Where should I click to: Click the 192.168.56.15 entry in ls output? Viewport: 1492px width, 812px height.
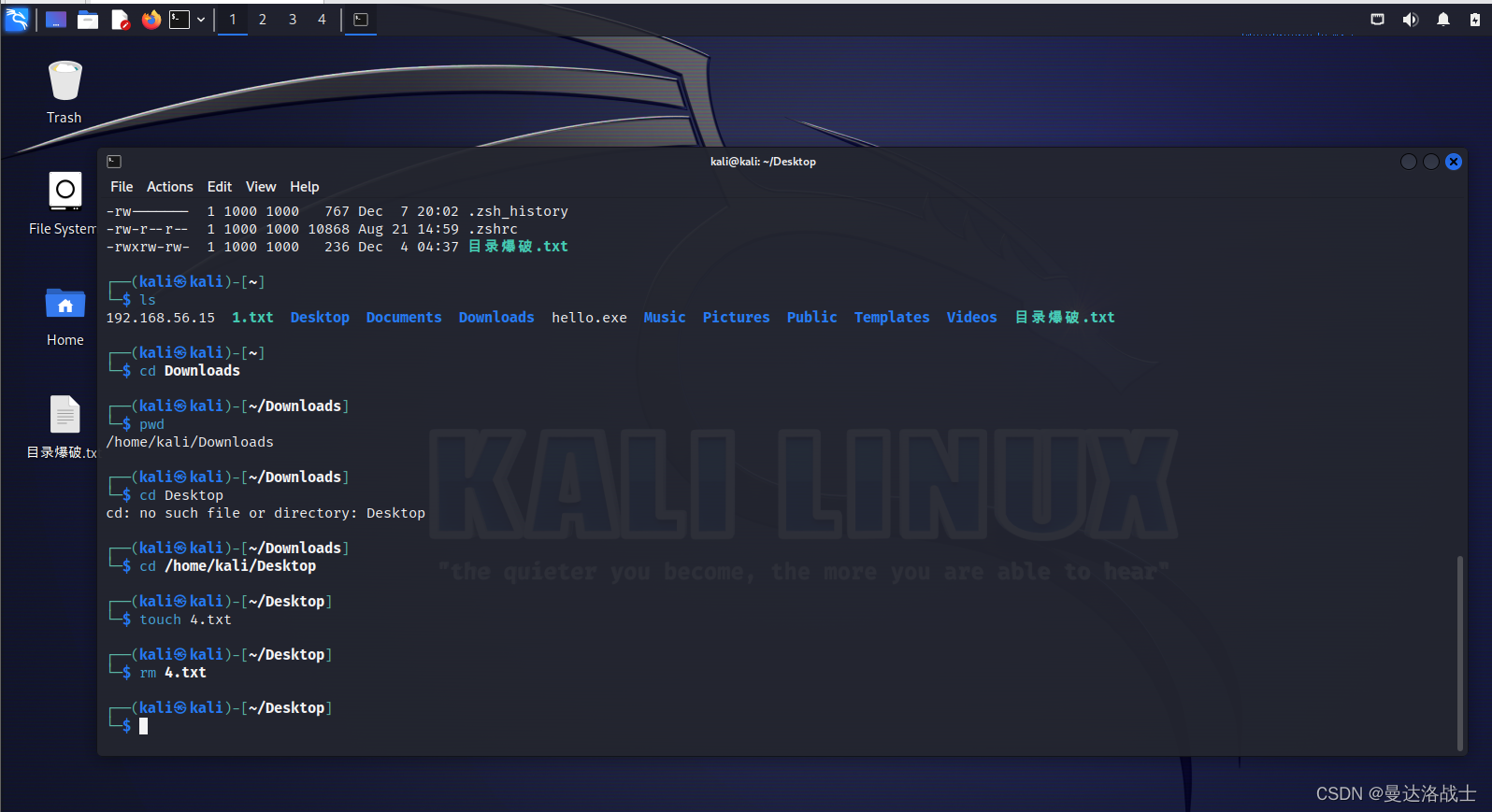161,318
